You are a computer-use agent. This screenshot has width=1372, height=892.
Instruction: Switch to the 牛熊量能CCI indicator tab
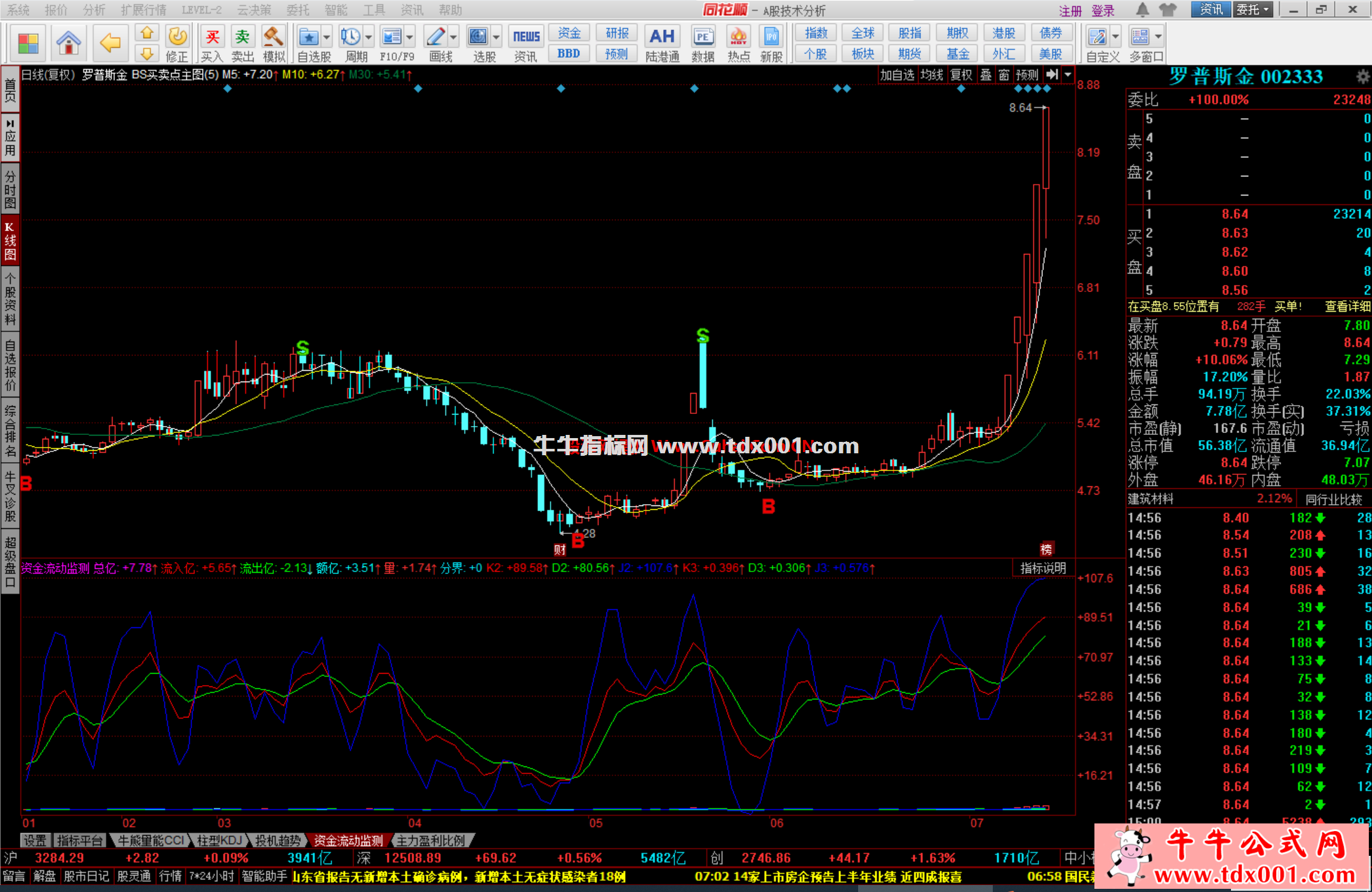pyautogui.click(x=151, y=841)
